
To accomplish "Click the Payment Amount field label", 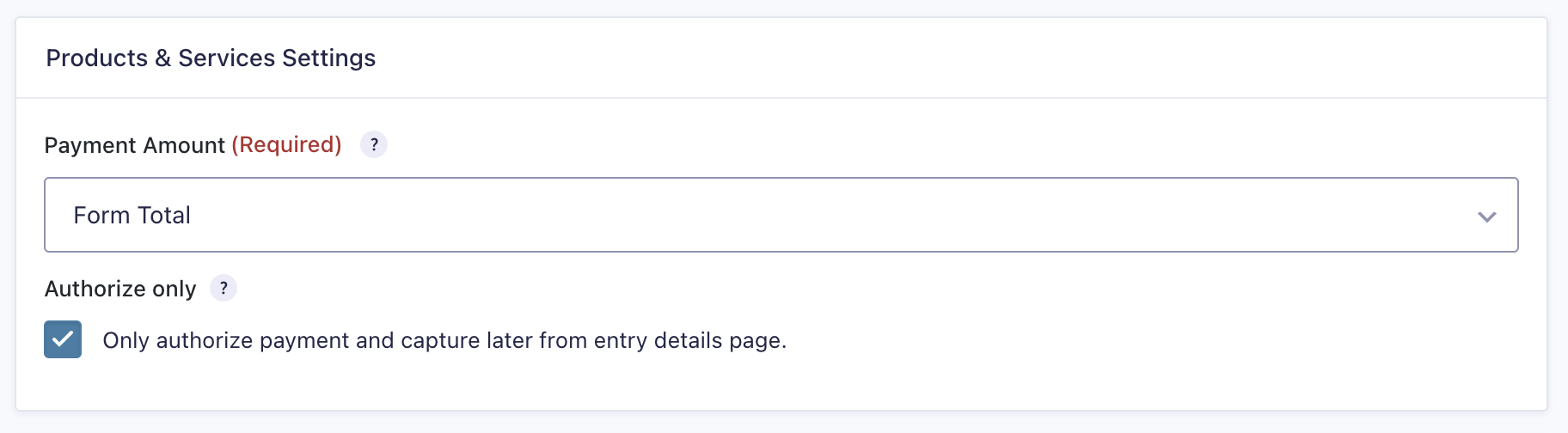I will click(x=134, y=145).
